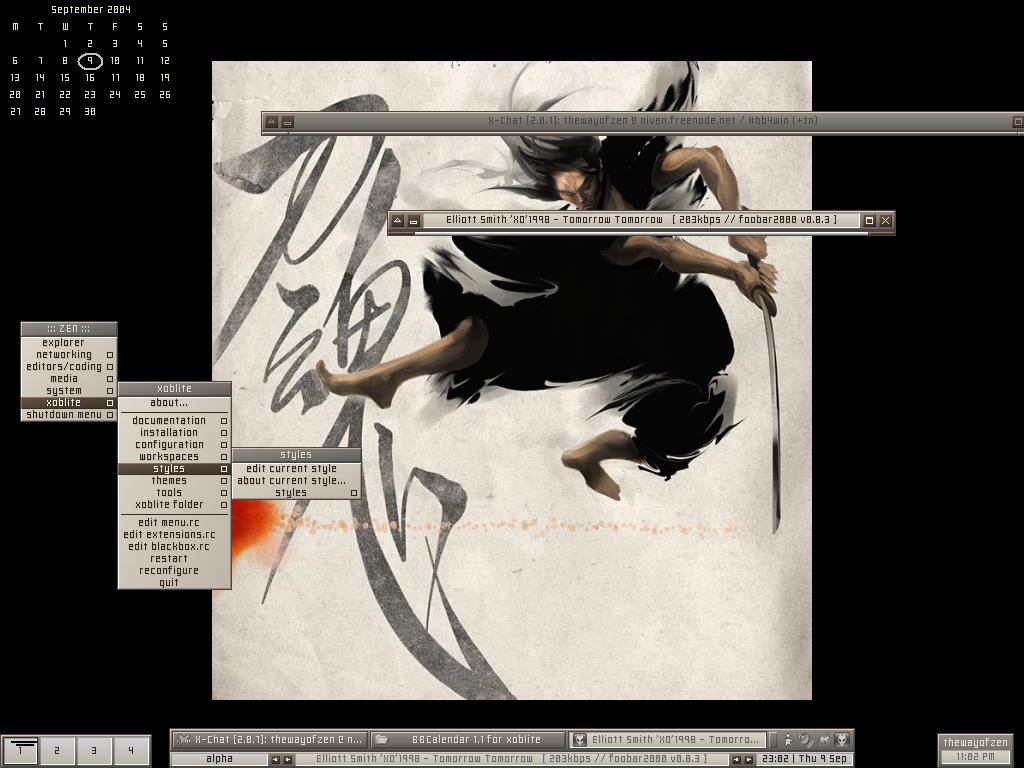
Task: Activate the X-Chat task in the taskbar
Action: click(x=270, y=740)
